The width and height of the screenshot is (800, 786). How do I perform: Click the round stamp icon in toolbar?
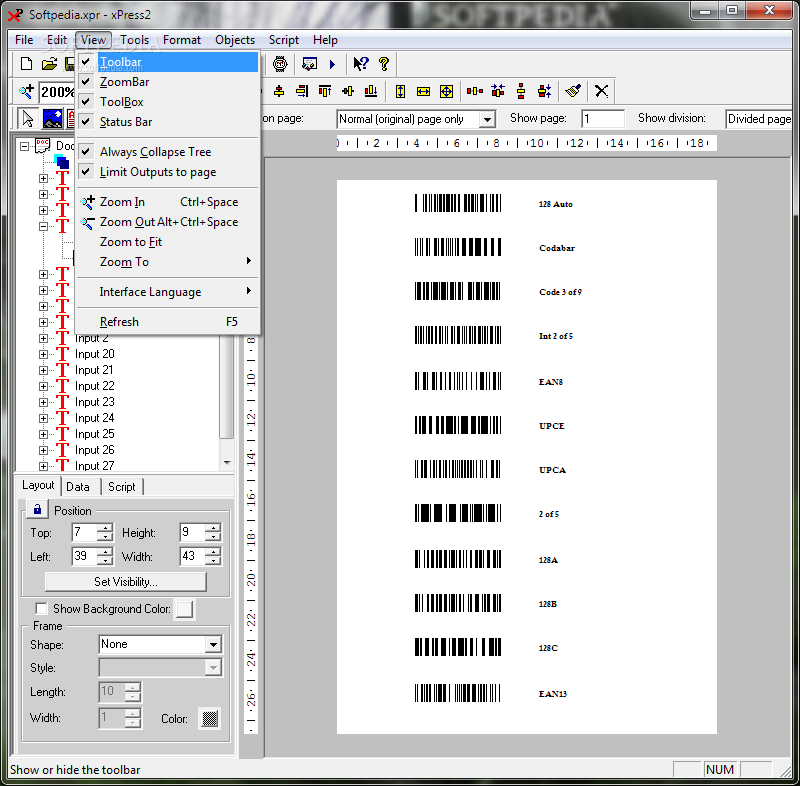pos(280,64)
